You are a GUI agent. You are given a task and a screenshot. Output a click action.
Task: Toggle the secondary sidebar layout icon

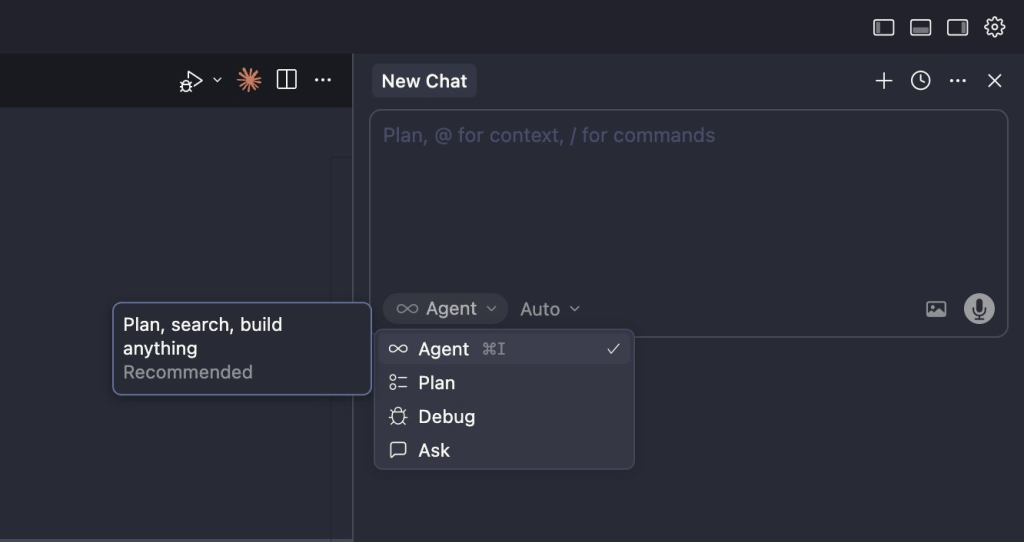958,27
